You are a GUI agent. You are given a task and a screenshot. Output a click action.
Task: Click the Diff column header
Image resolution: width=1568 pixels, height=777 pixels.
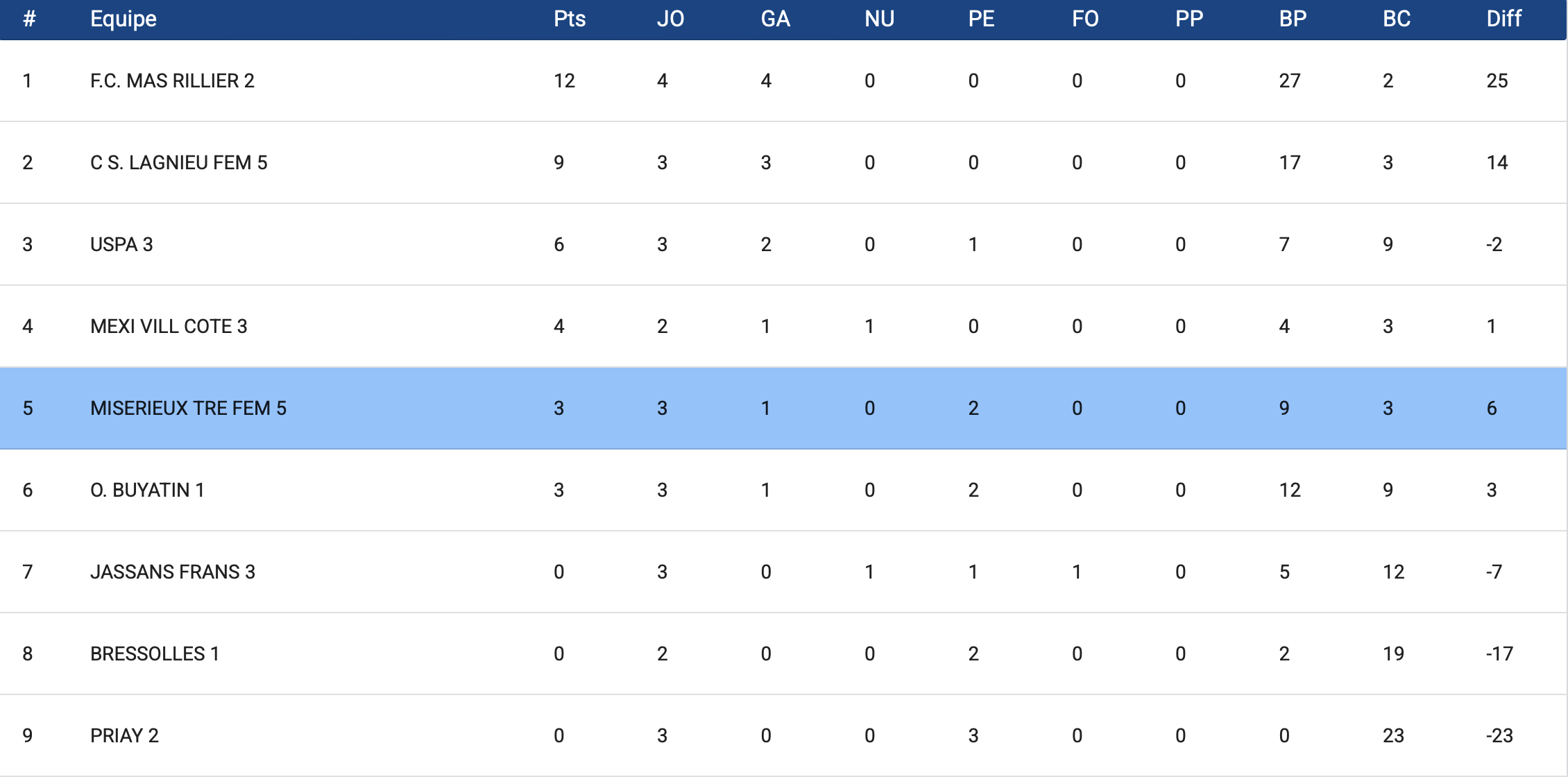coord(1503,19)
